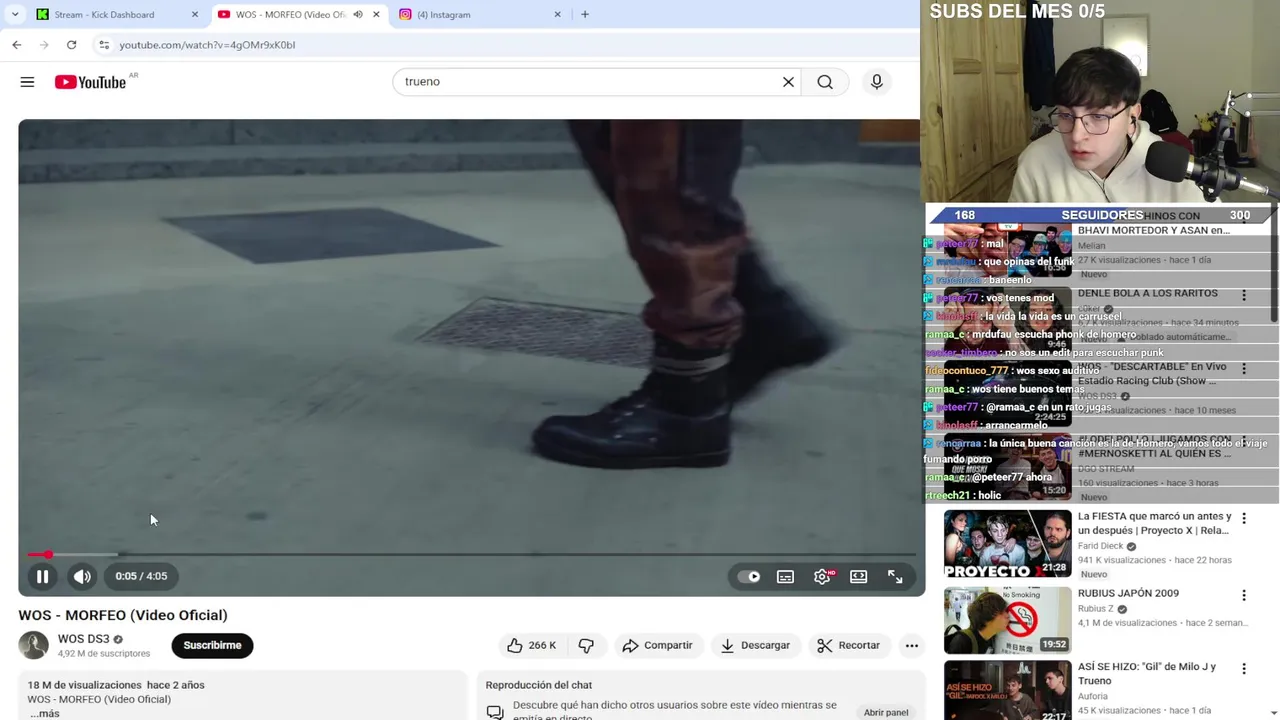Open chat replay with Abrir panel
1280x720 pixels.
click(x=886, y=712)
